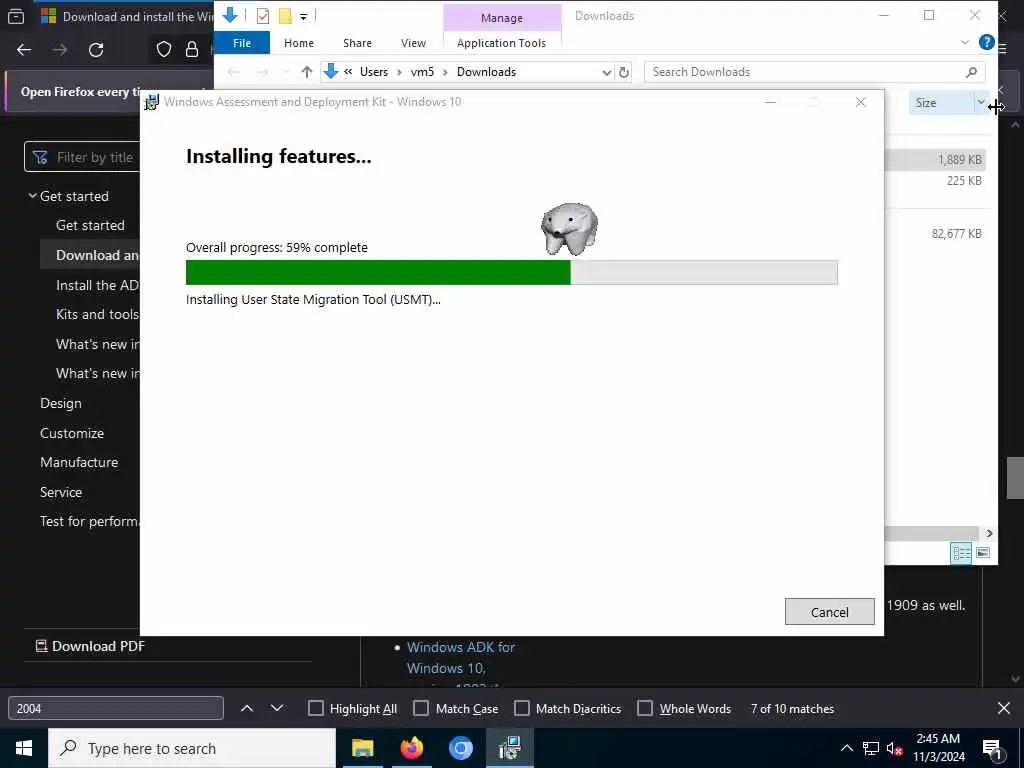1024x768 pixels.
Task: Click the find bar search field
Action: [x=116, y=709]
